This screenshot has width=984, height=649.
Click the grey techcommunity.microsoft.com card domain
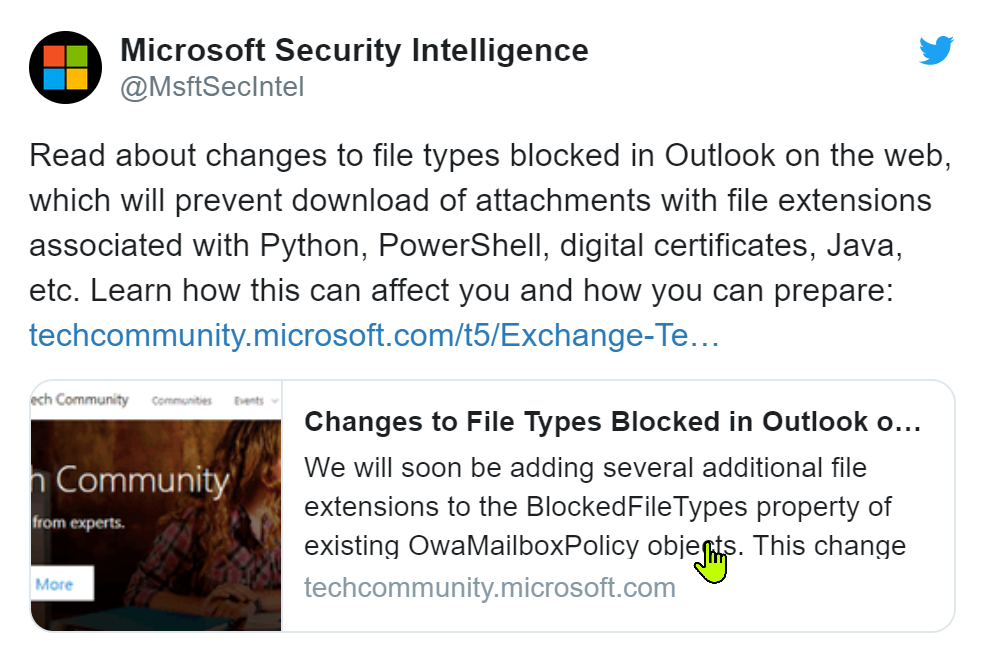coord(489,587)
